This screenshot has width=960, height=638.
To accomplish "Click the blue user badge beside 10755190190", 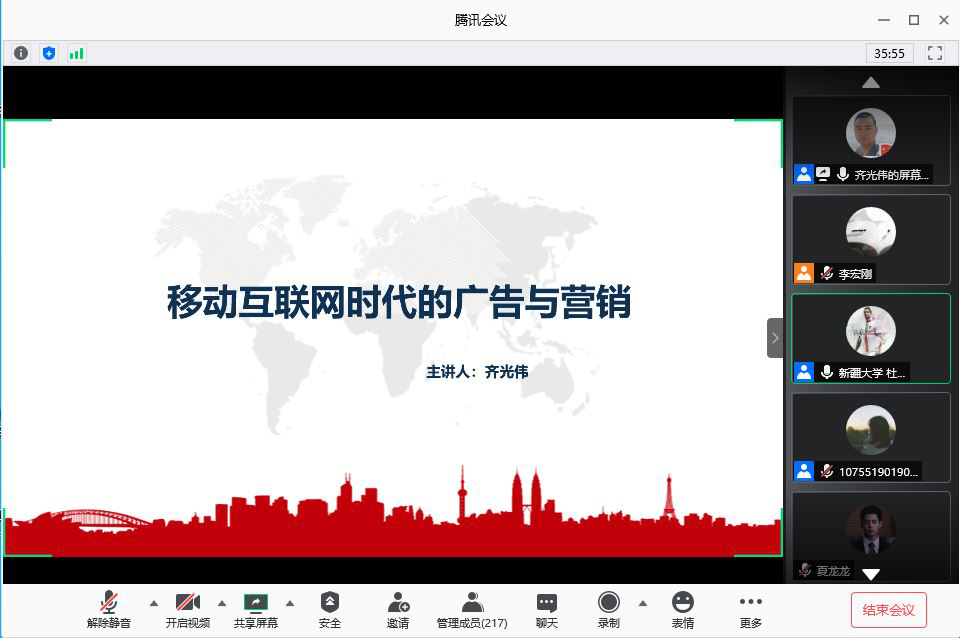I will (804, 471).
